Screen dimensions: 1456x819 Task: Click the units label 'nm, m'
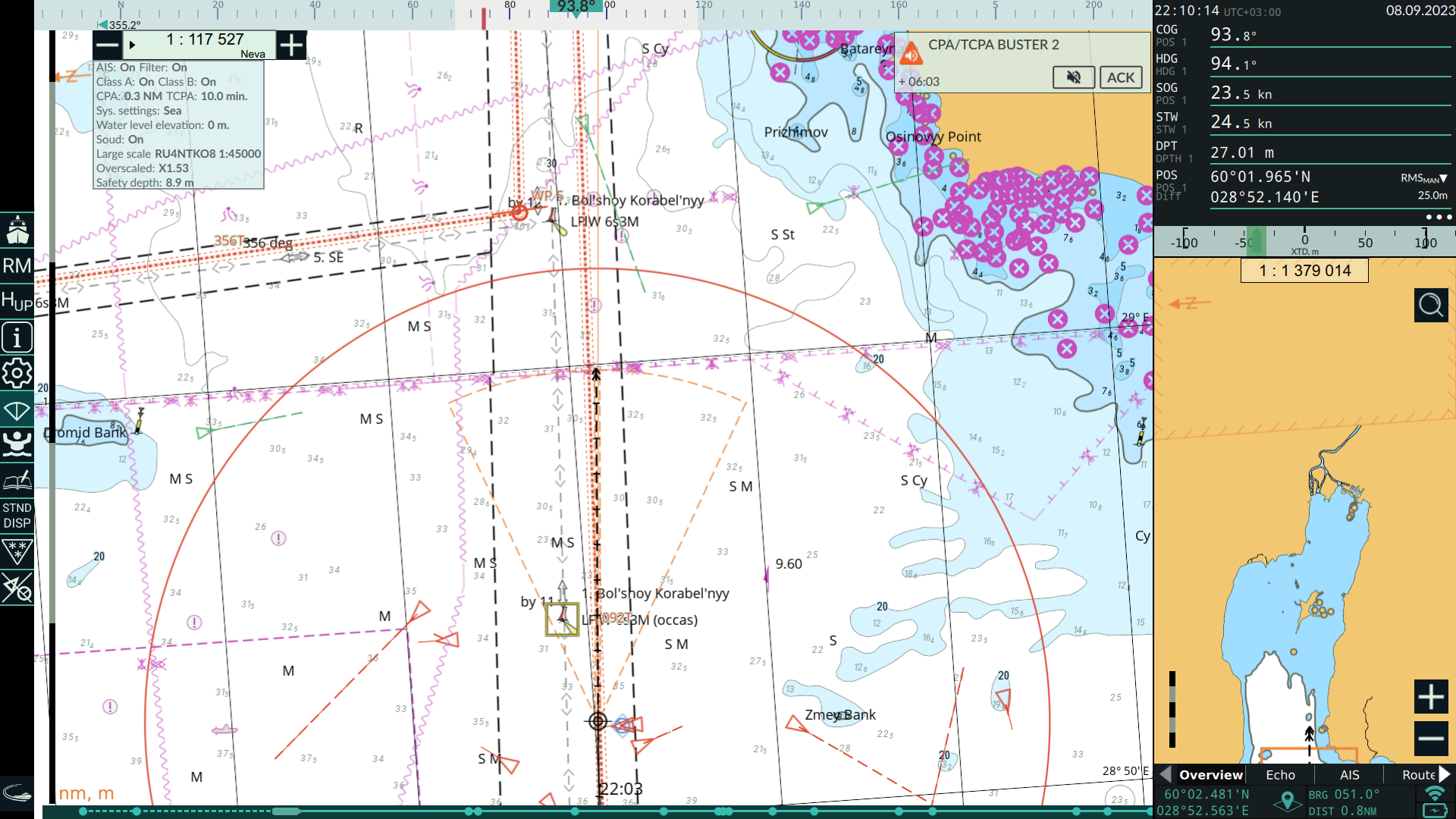(86, 793)
